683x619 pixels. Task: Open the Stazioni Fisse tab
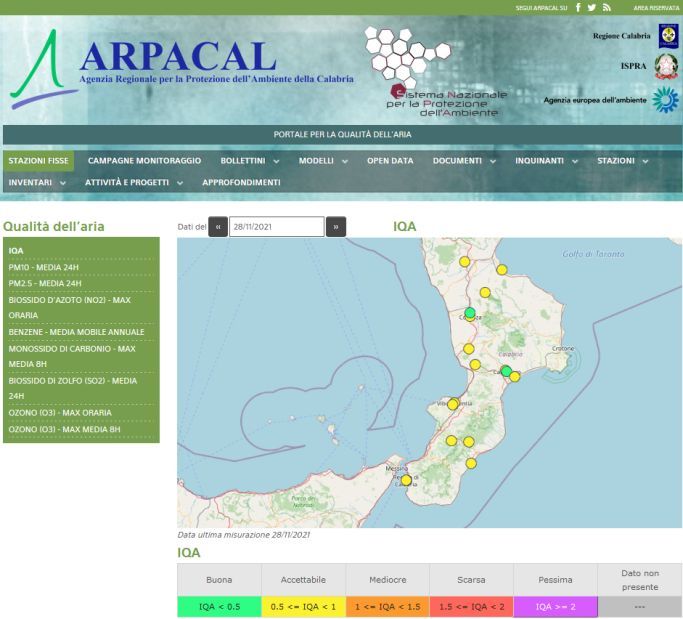38,161
